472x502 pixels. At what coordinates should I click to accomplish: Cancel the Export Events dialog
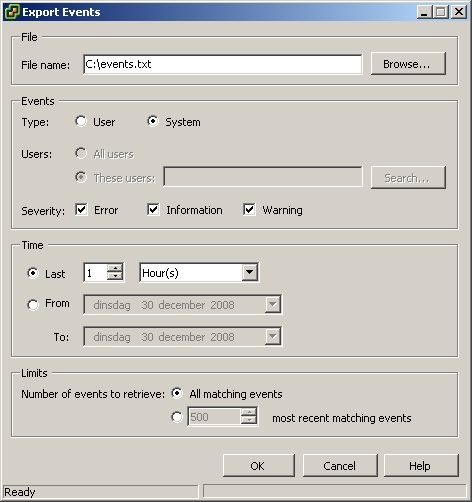pyautogui.click(x=340, y=465)
